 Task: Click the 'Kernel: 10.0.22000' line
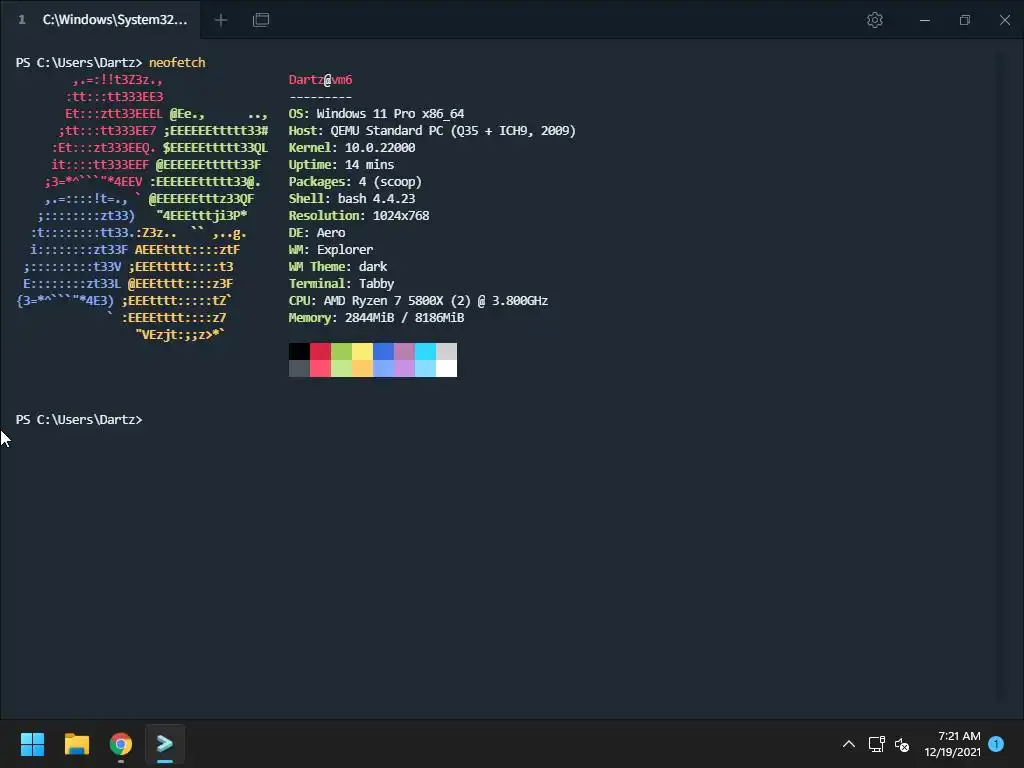352,148
